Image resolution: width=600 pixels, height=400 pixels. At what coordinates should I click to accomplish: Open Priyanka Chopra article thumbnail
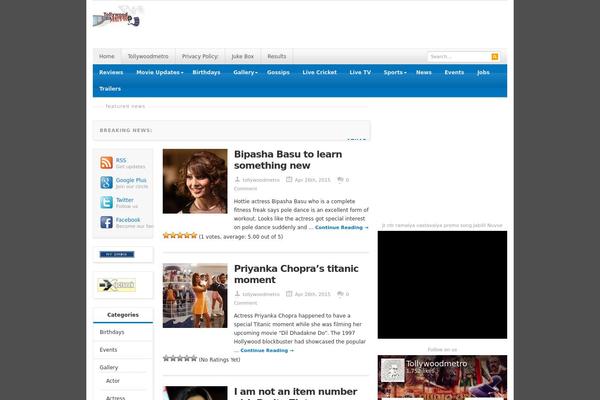click(x=195, y=296)
